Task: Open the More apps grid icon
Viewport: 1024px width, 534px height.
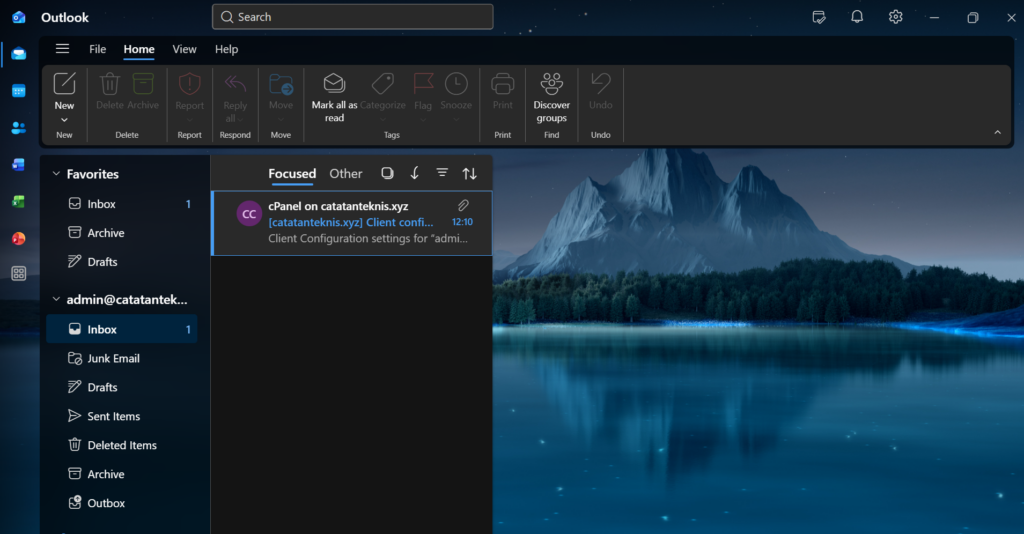Action: (19, 274)
